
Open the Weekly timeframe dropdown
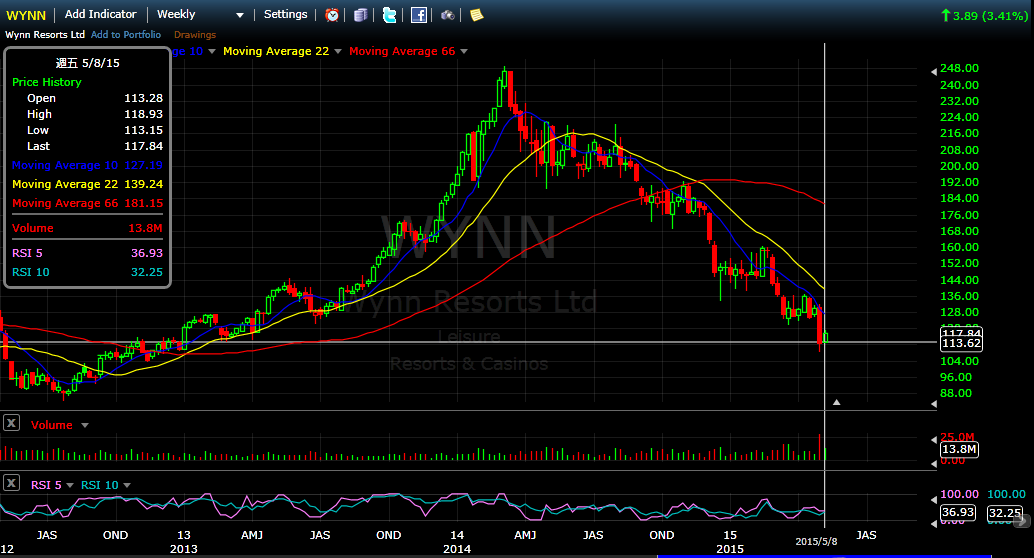(x=200, y=15)
